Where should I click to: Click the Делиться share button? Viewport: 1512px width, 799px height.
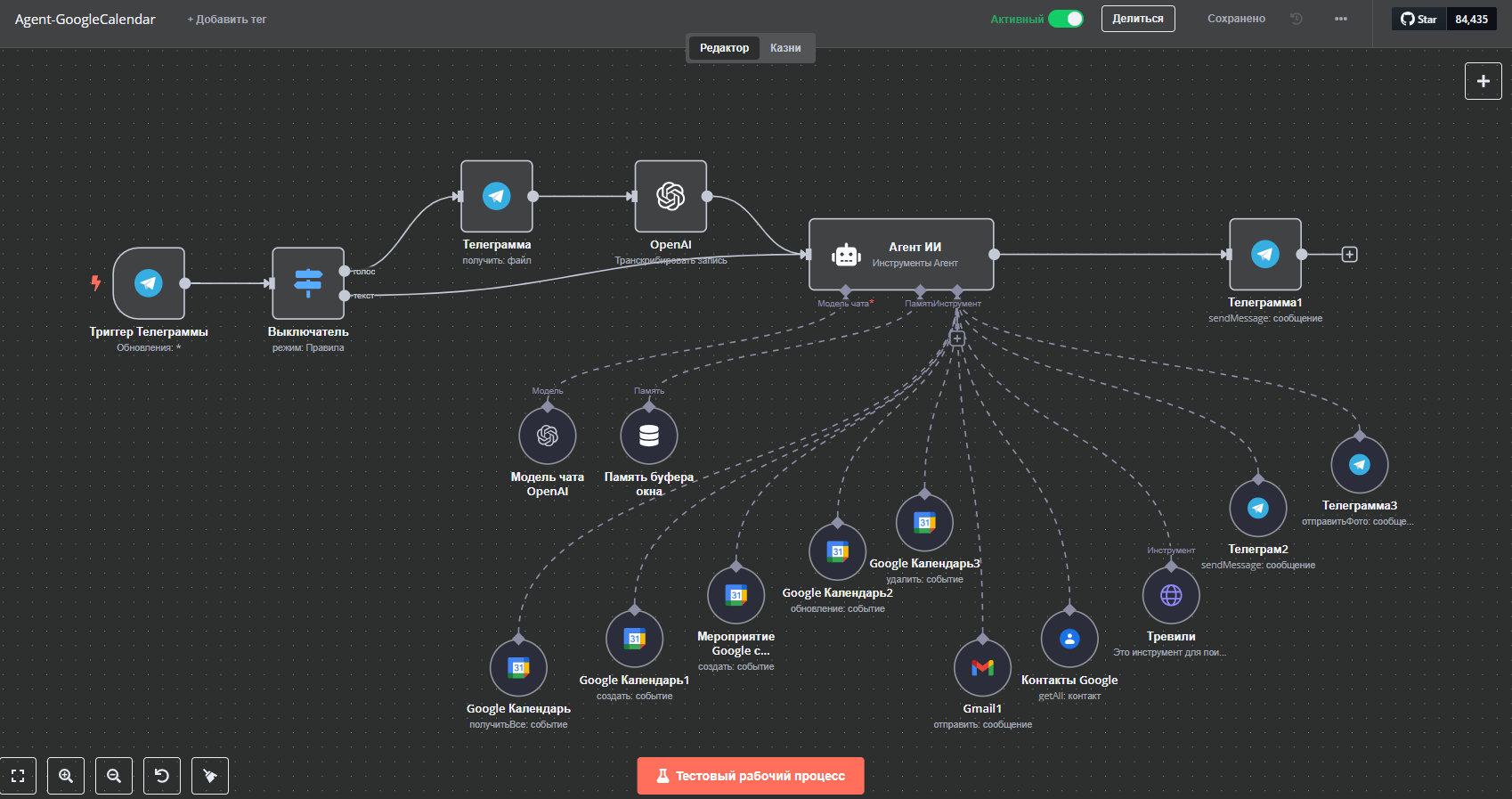tap(1137, 19)
